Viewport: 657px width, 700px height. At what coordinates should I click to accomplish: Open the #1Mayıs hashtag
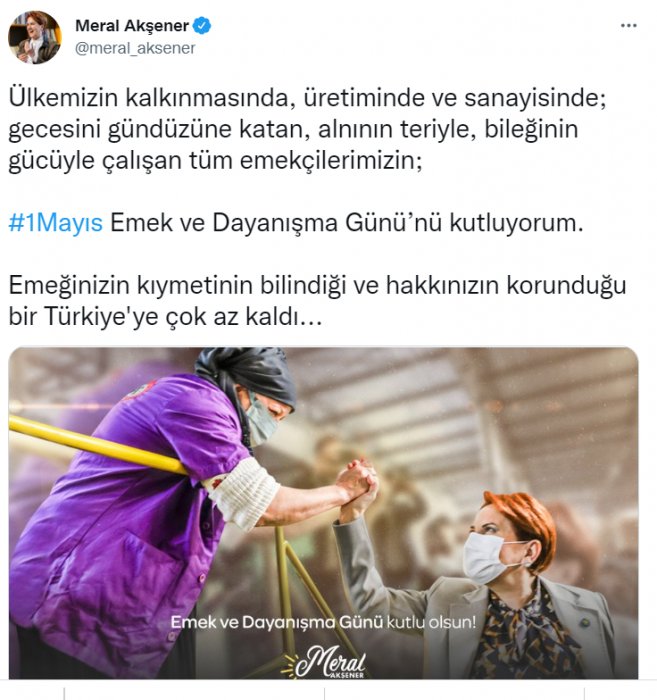[56, 222]
